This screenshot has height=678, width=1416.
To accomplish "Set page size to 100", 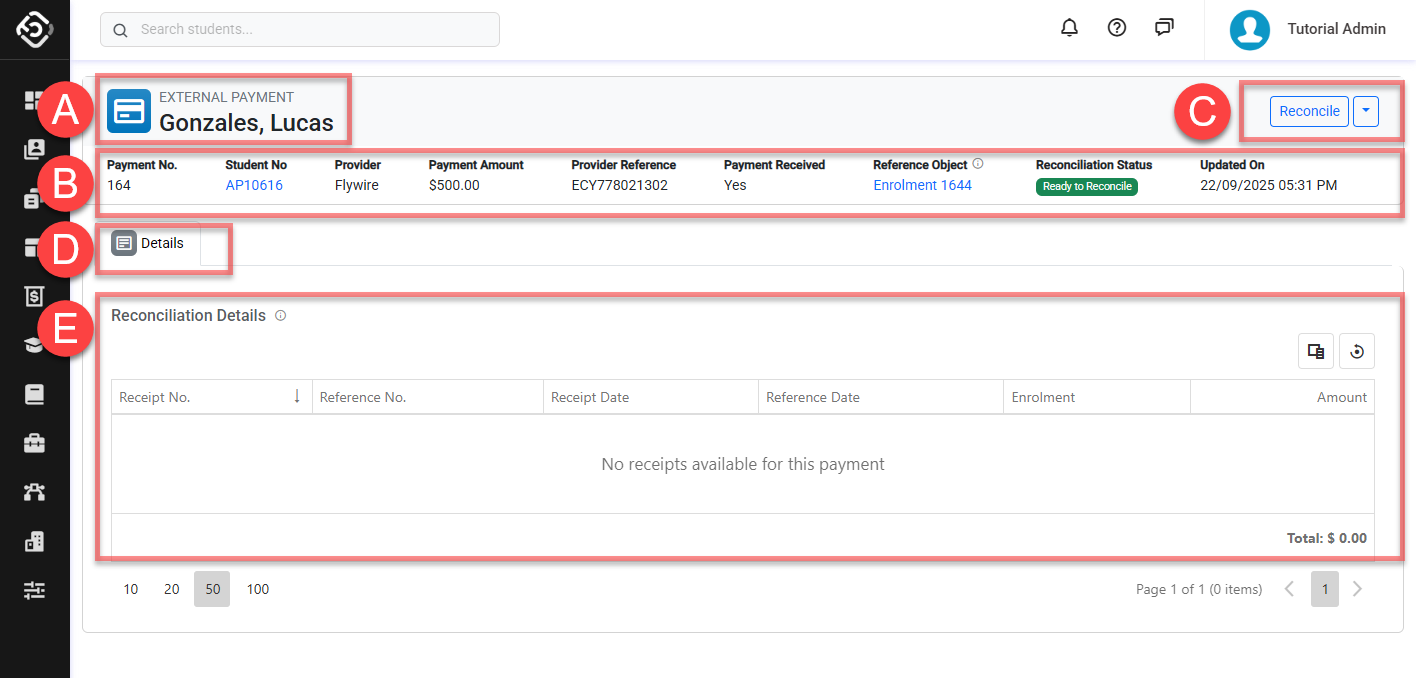I will (x=258, y=589).
